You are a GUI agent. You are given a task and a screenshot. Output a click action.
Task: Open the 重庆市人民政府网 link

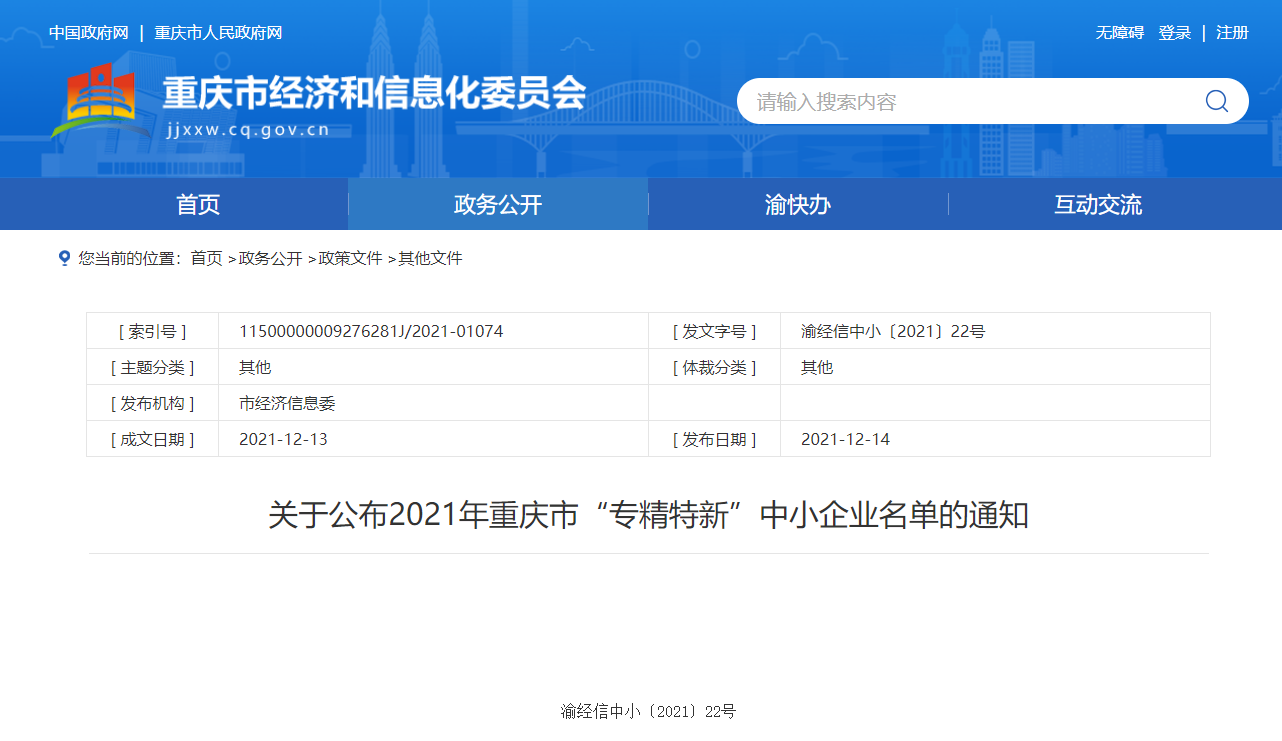(218, 33)
